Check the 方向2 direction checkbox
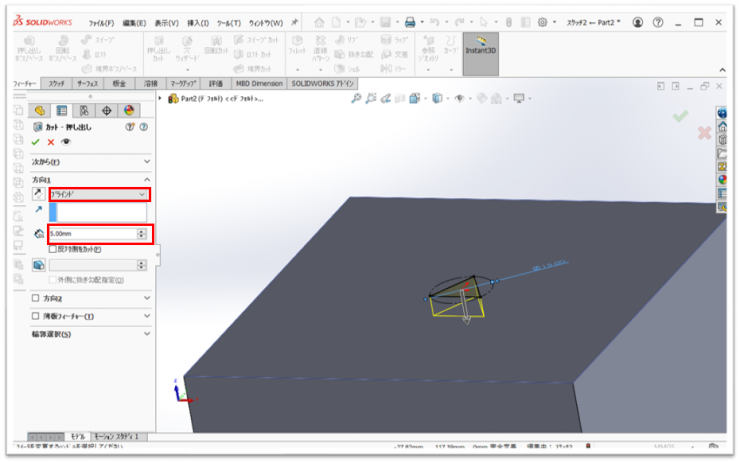This screenshot has height=463, width=740. [x=37, y=298]
